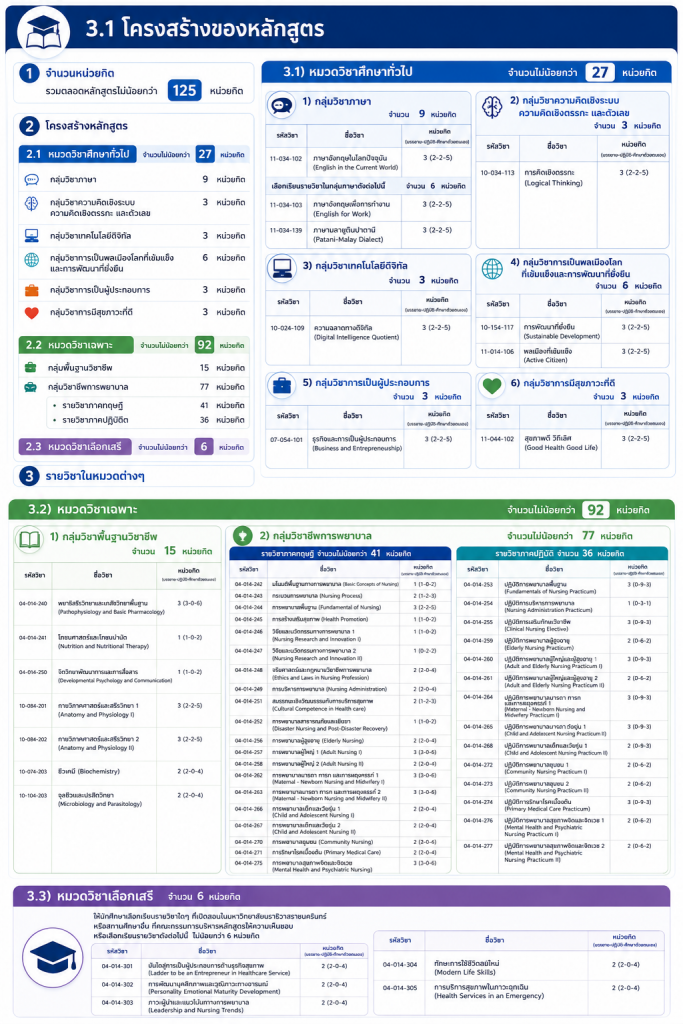Image resolution: width=683 pixels, height=1024 pixels.
Task: Select the green 2.2 specific courses label
Action: click(76, 345)
